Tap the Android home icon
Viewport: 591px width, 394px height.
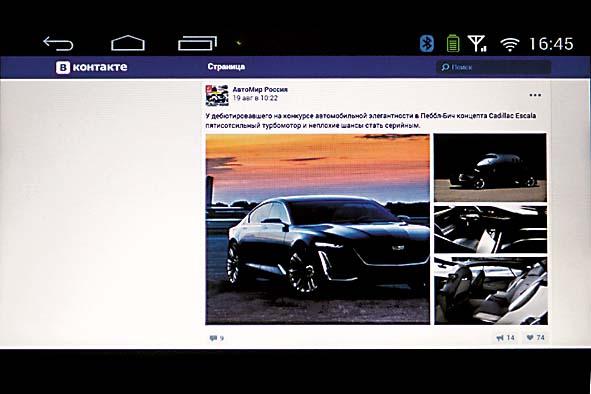tap(128, 43)
